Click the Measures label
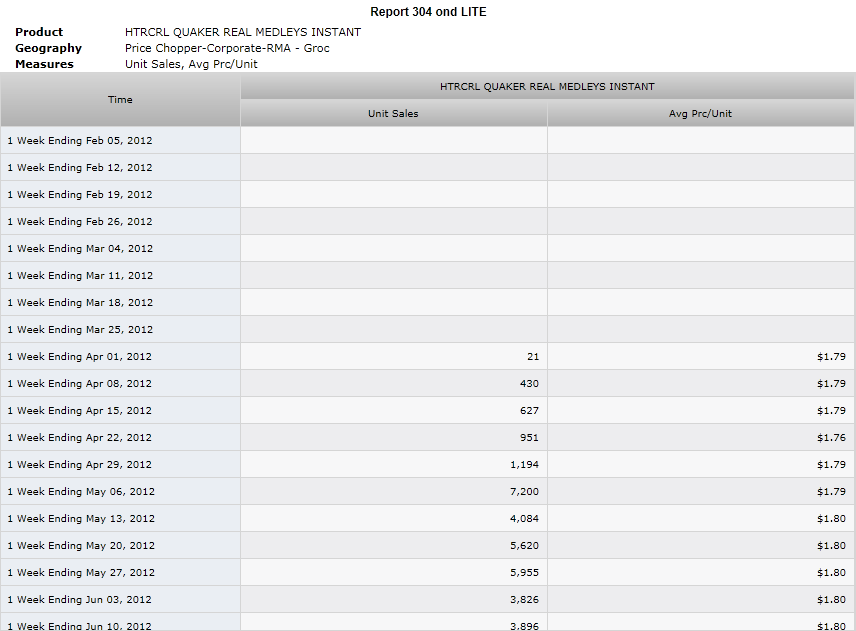The height and width of the screenshot is (631, 856). click(44, 64)
